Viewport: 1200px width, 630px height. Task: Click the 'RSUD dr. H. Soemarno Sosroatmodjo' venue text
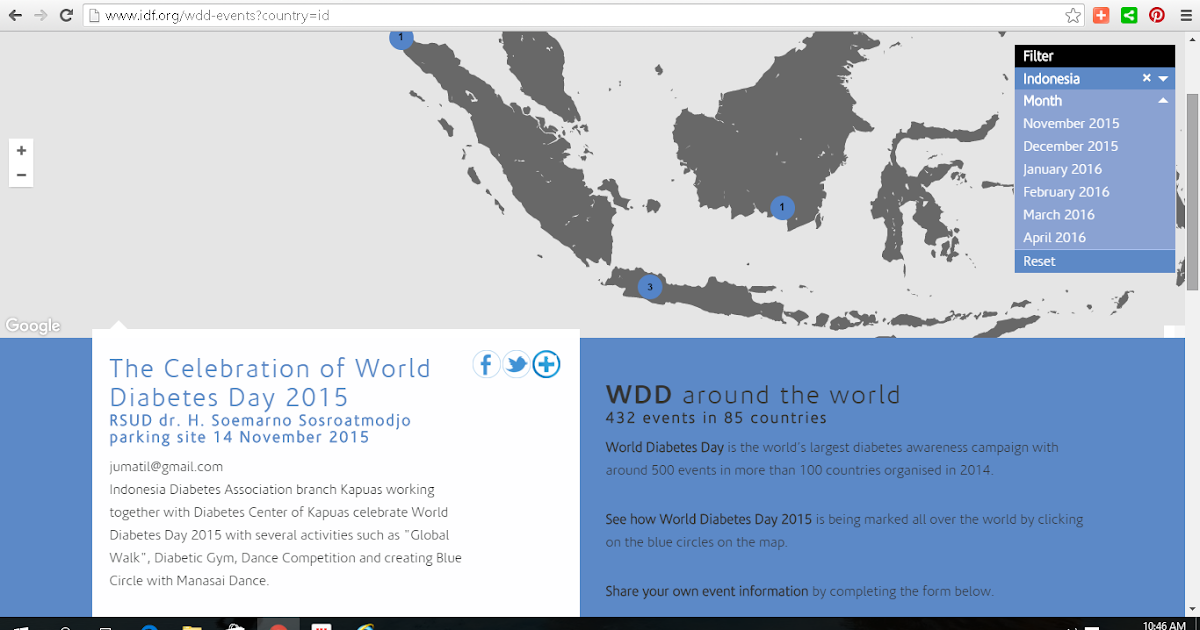pos(260,421)
